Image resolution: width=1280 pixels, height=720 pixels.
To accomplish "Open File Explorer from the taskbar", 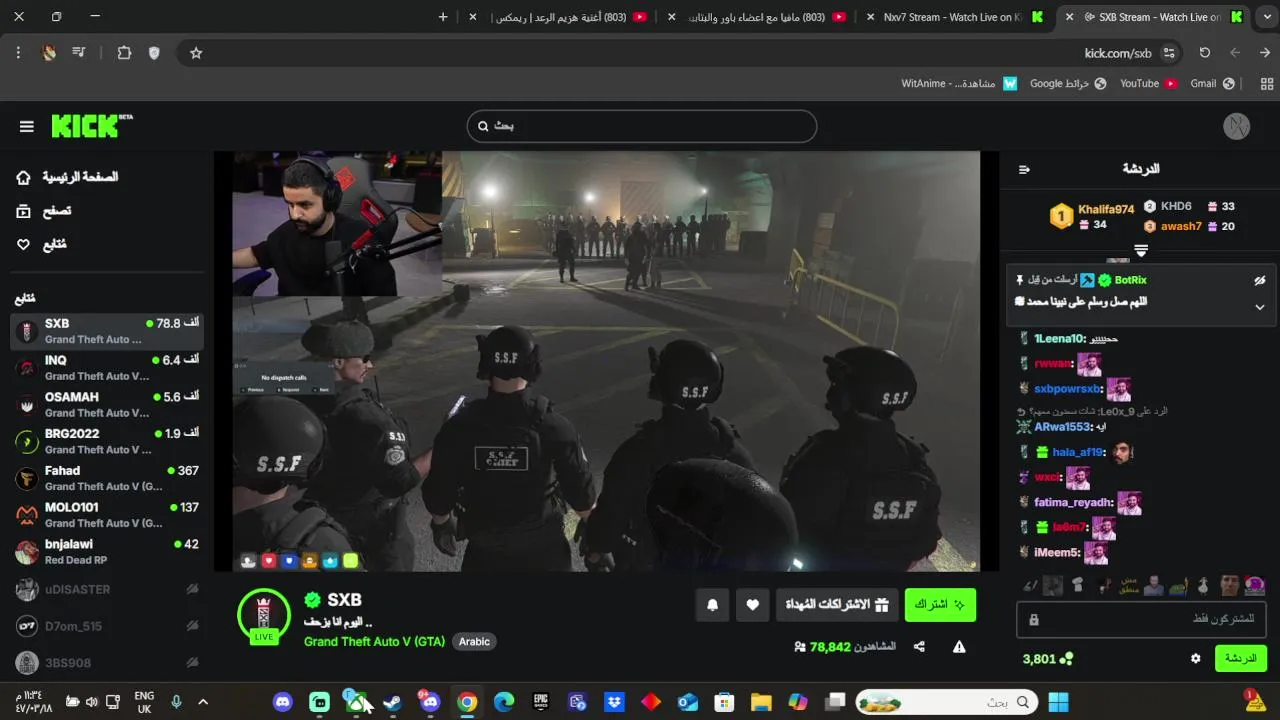I will 761,702.
